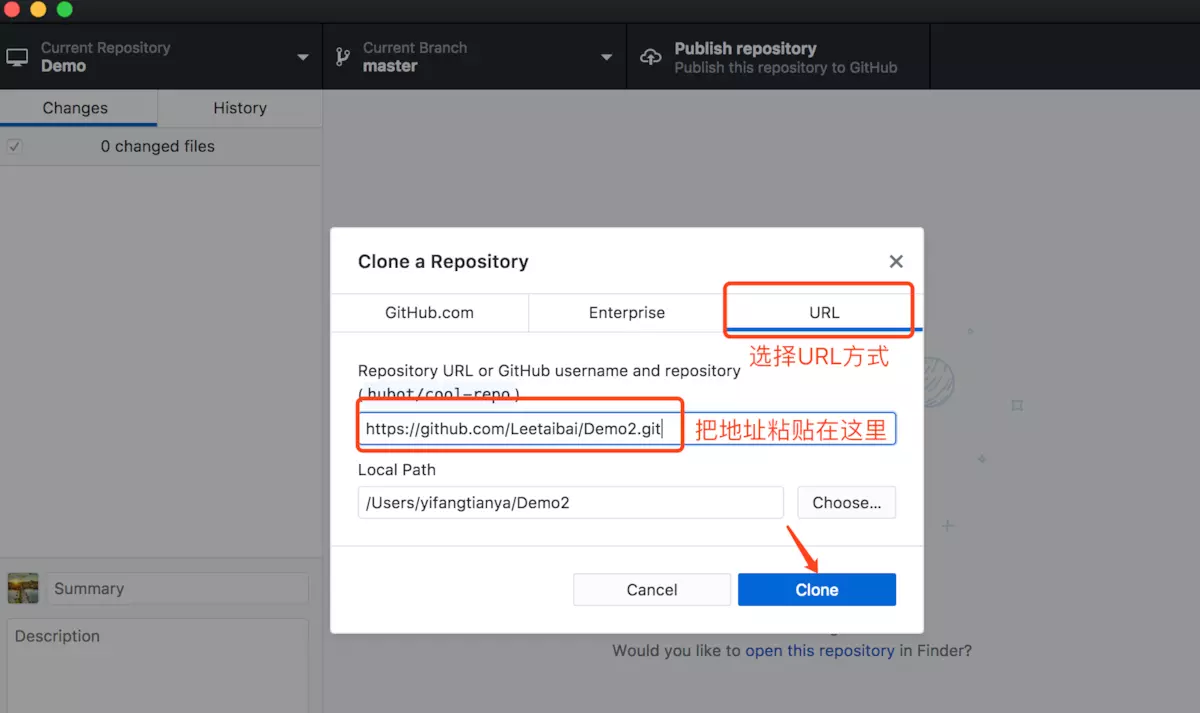Click the Choose… button for local path
Screen dimensions: 1200x713
[x=846, y=503]
